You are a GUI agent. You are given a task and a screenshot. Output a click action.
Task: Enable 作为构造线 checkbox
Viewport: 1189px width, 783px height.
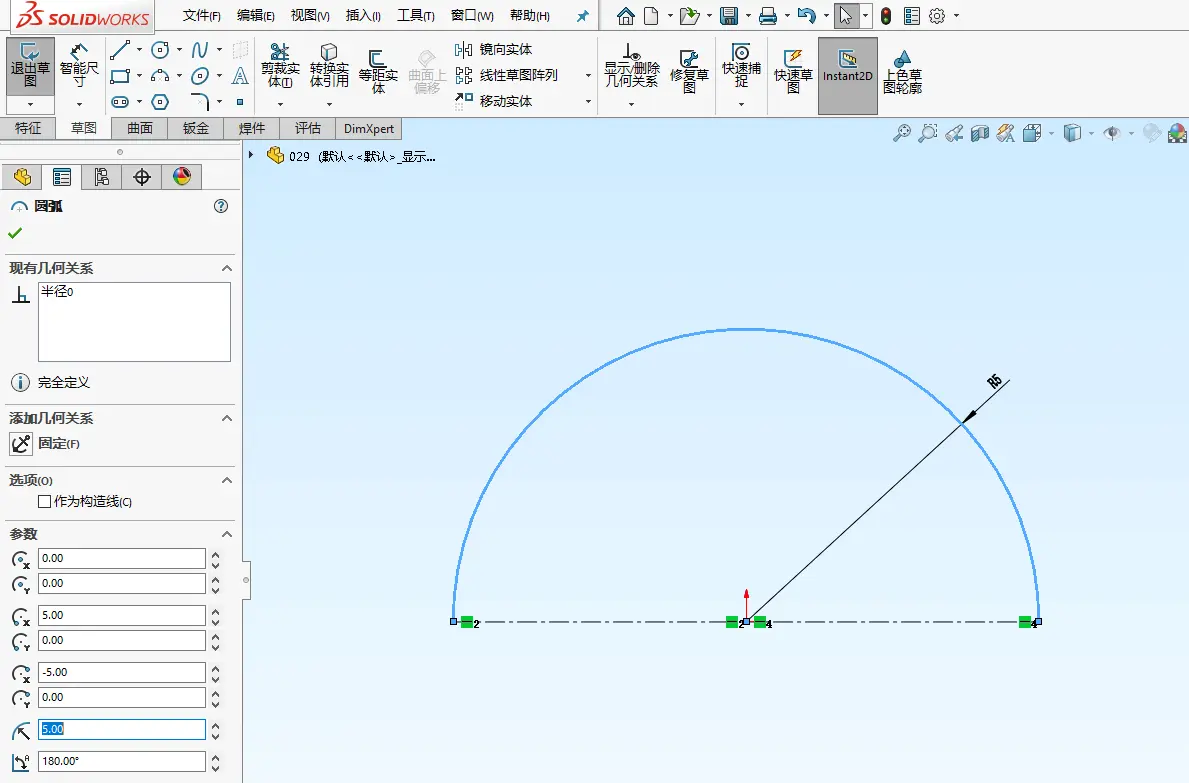45,502
